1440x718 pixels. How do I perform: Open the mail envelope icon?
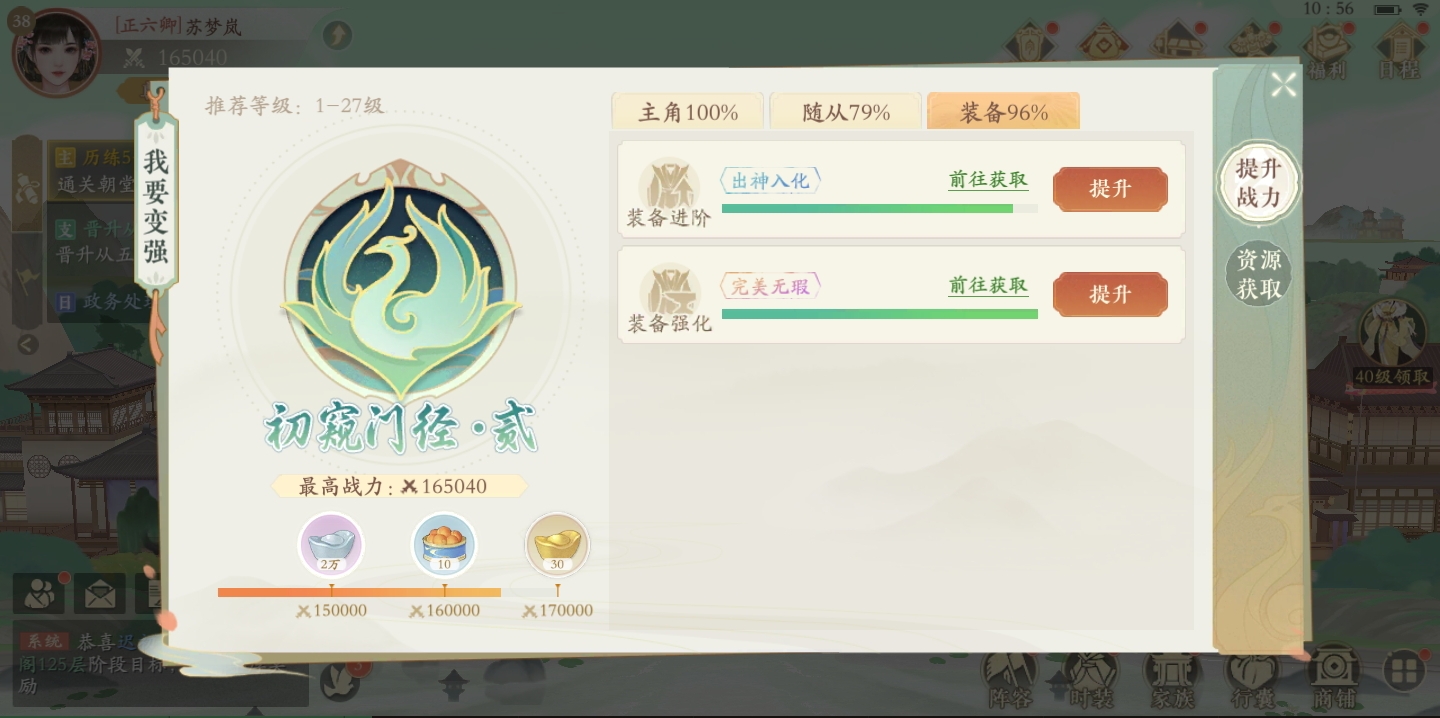(99, 594)
